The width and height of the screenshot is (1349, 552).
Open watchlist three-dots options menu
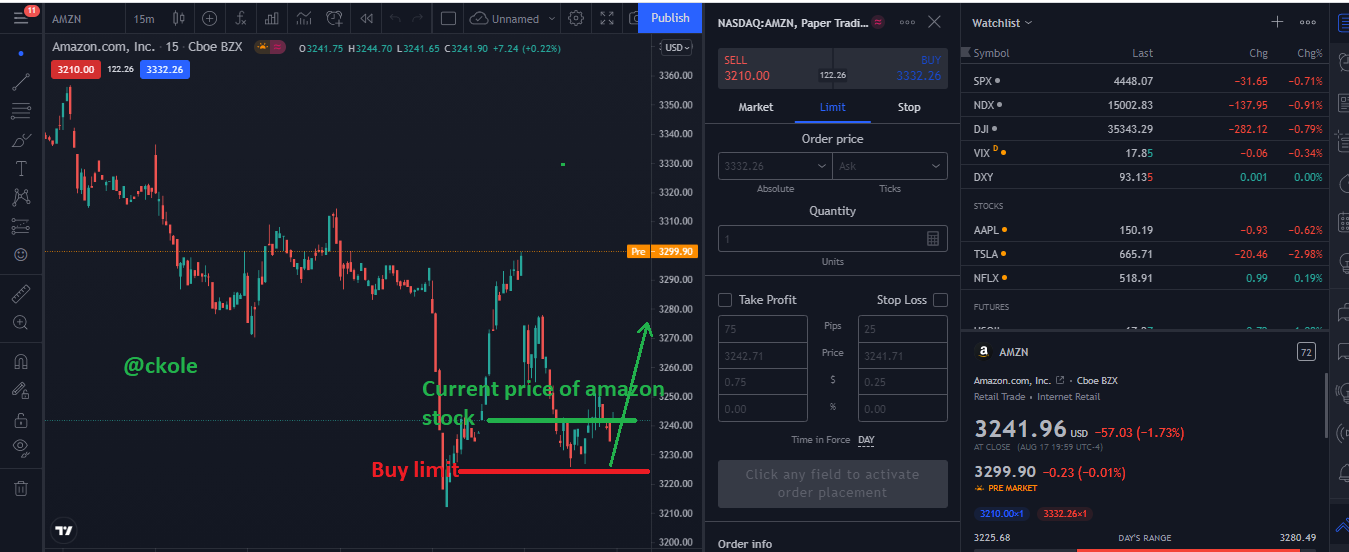(x=1308, y=22)
